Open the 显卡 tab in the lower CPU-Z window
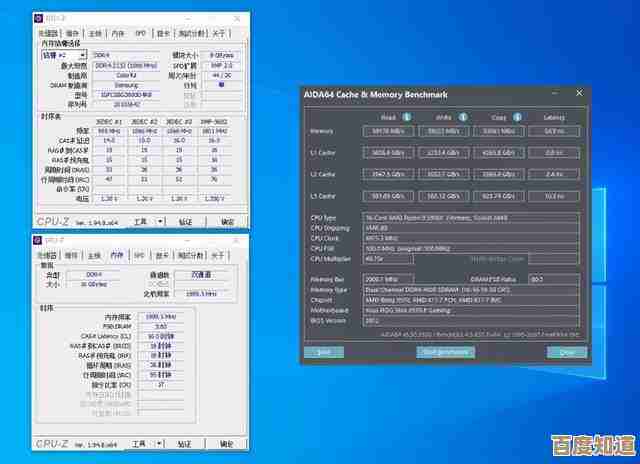Screen dimensions: 640x464 [163, 255]
